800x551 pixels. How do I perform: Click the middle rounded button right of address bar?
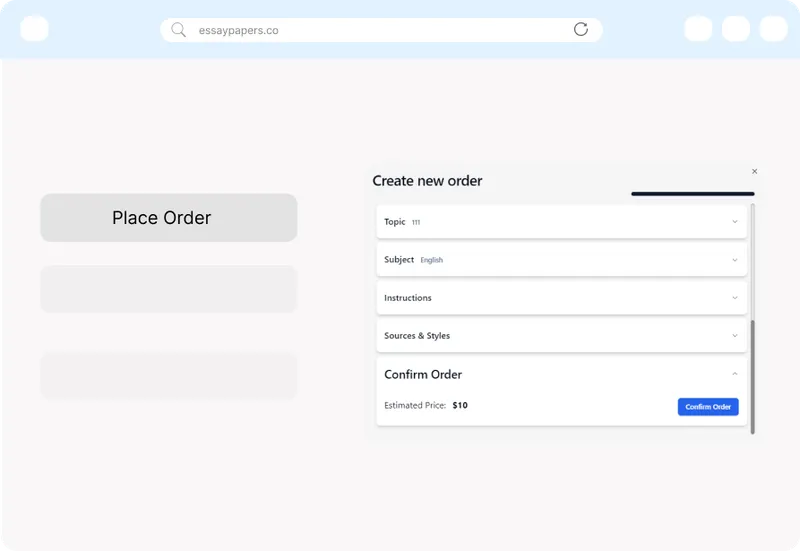pyautogui.click(x=736, y=29)
